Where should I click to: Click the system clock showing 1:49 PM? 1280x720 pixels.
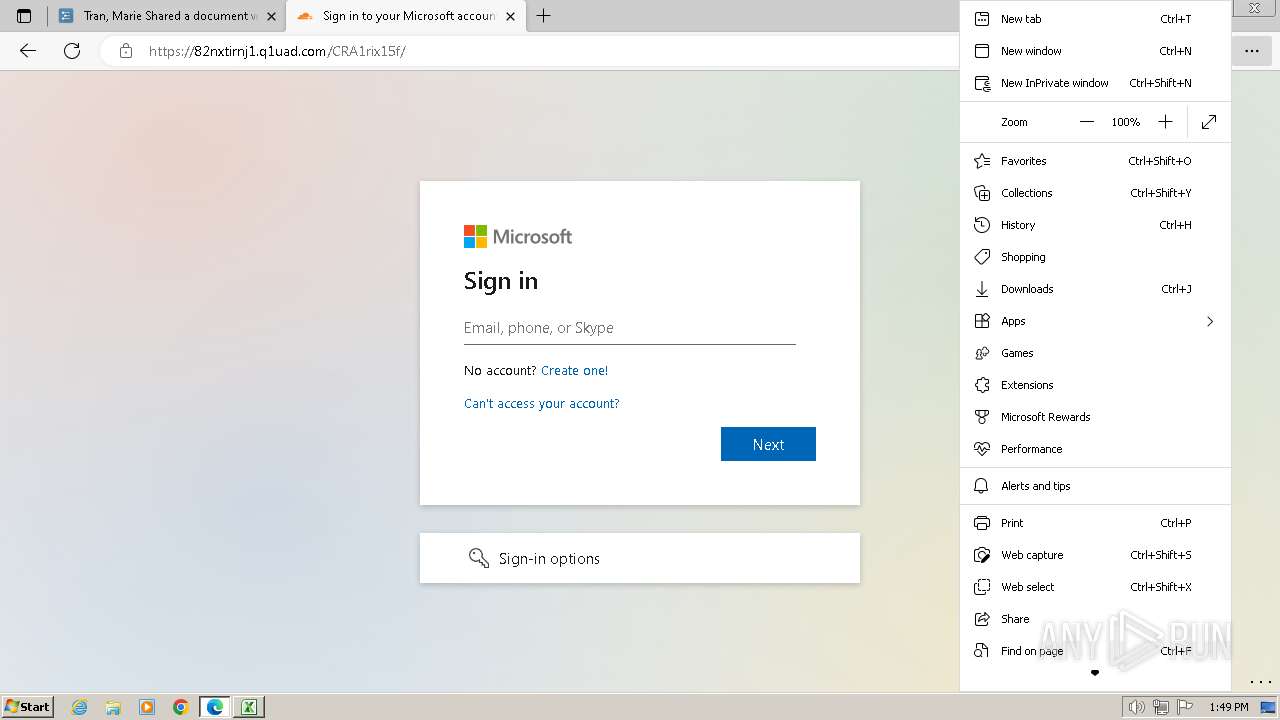(1228, 707)
